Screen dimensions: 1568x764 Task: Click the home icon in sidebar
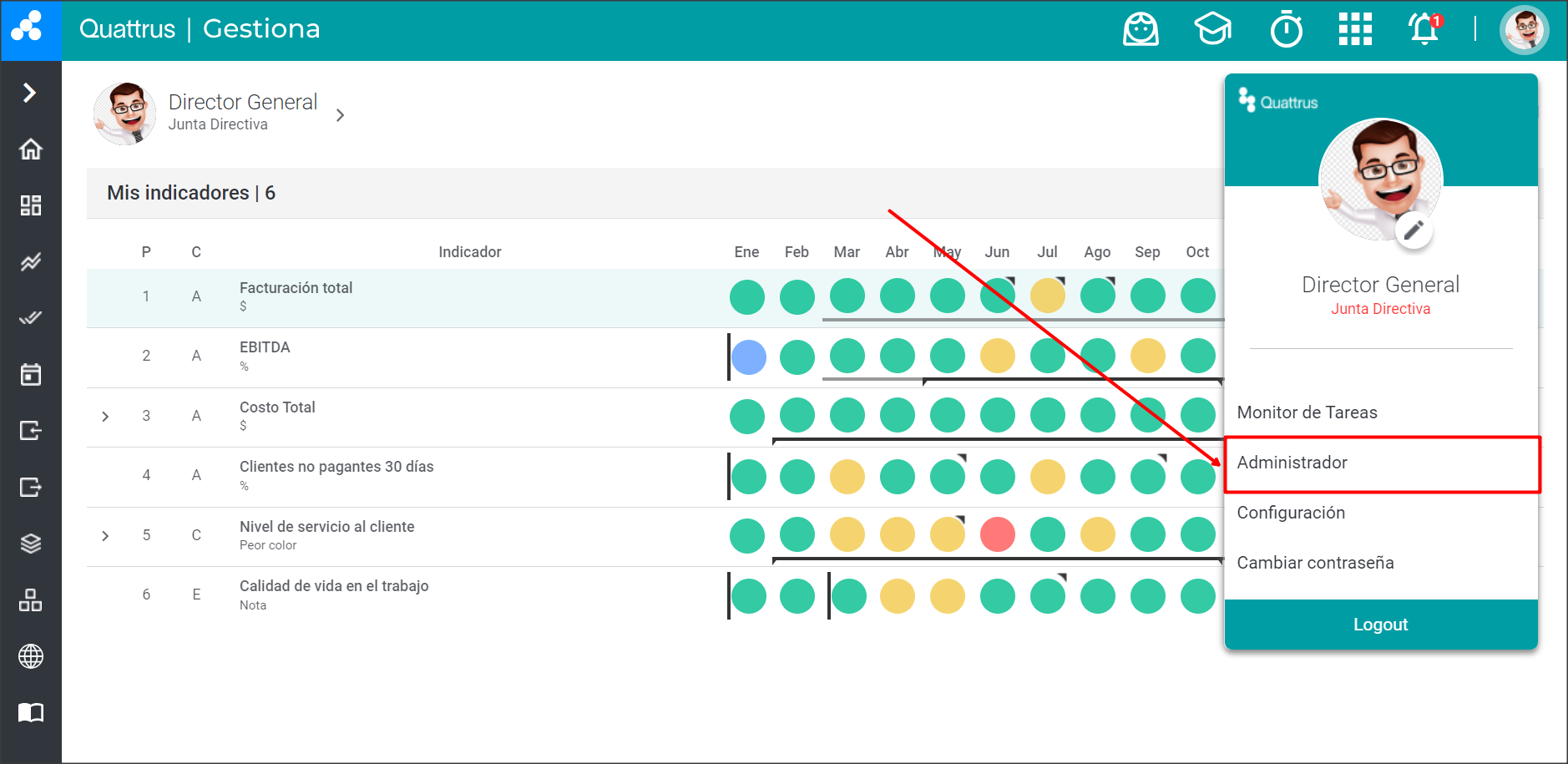click(31, 149)
